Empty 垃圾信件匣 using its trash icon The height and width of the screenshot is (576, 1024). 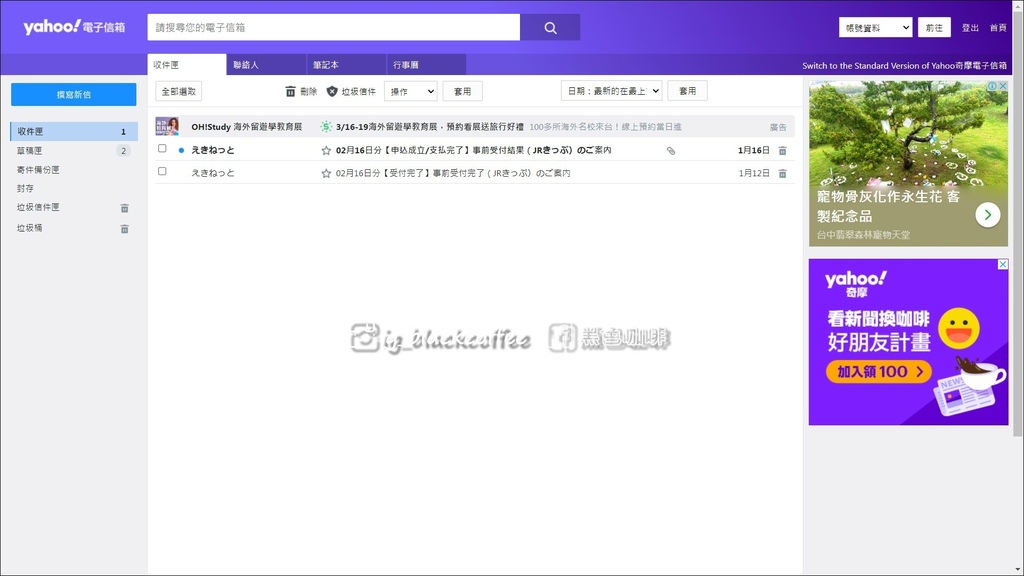(x=124, y=207)
